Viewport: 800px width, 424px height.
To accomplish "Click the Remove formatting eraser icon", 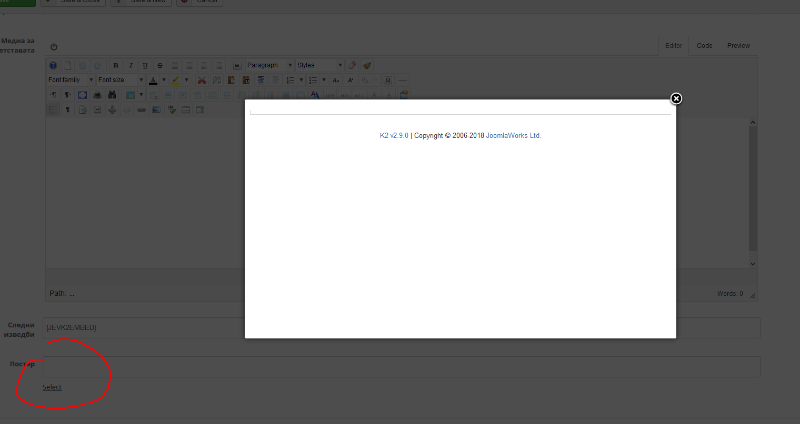I will click(x=352, y=65).
